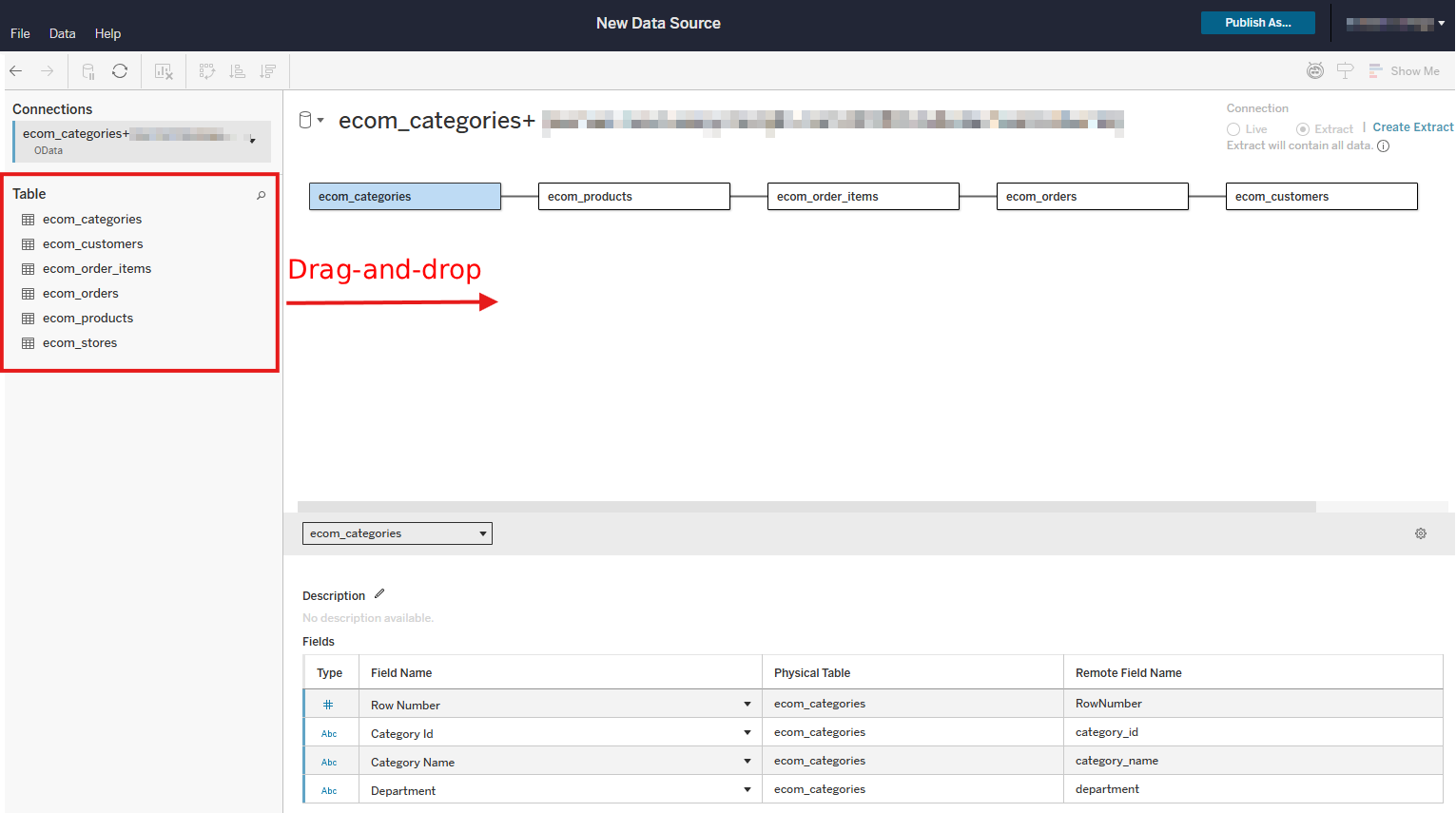Image resolution: width=1456 pixels, height=813 pixels.
Task: Search tables with the magnifier icon
Action: click(x=261, y=195)
